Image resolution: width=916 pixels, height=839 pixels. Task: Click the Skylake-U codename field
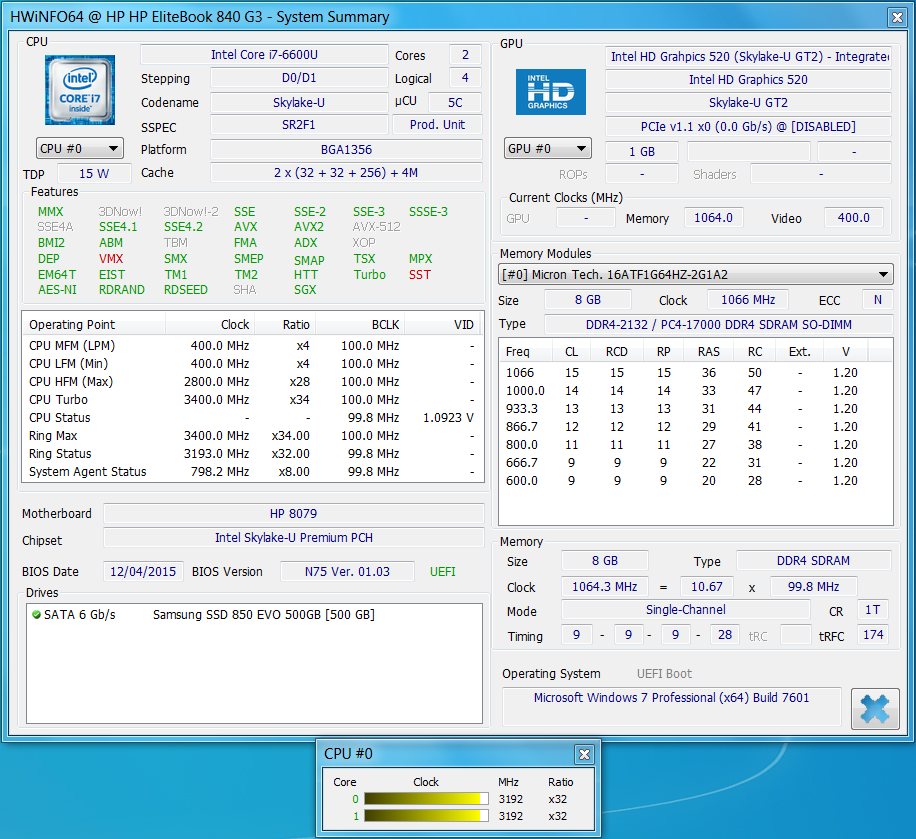click(299, 102)
